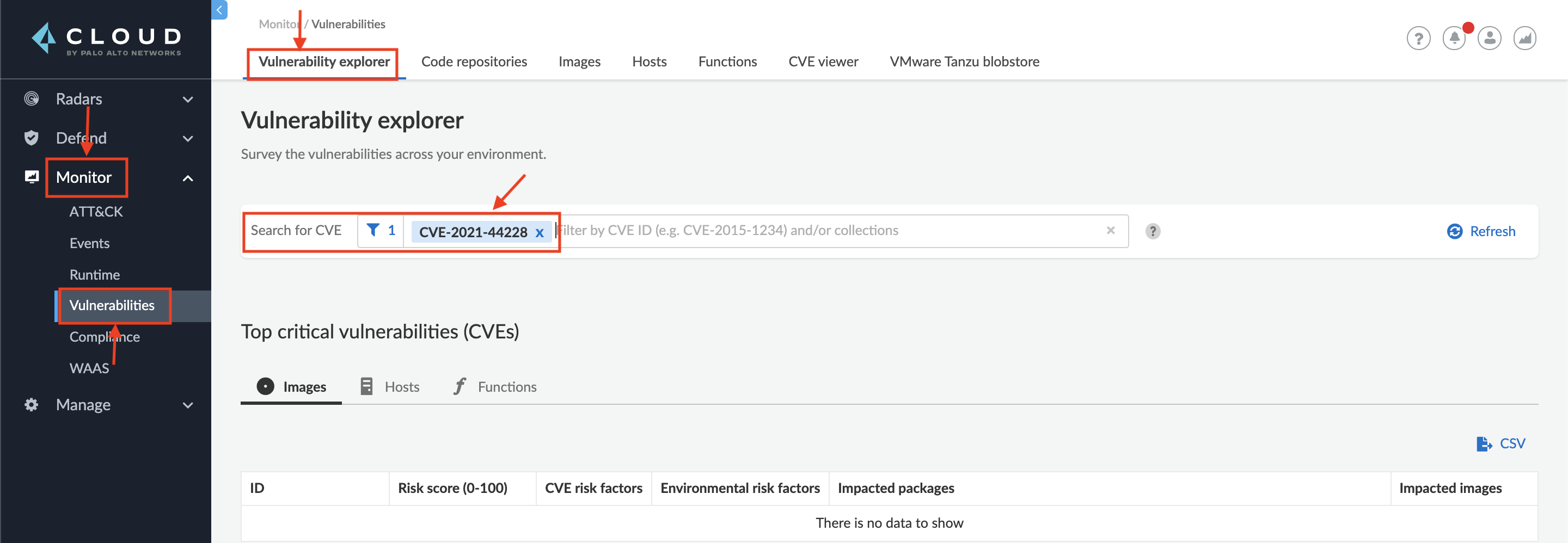Remove the CVE-2021-44228 filter tag

coord(540,232)
